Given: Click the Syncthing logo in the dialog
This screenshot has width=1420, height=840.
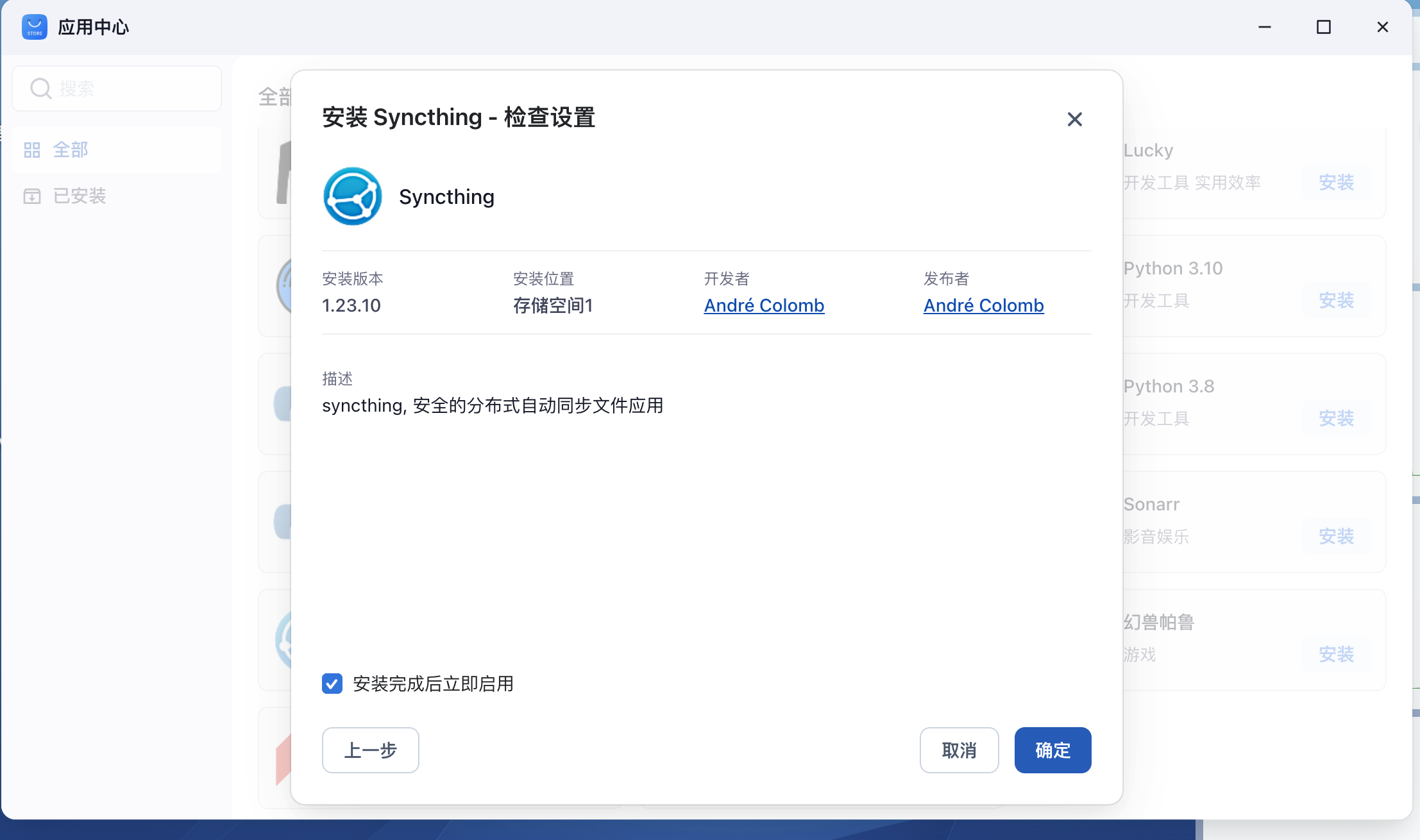Looking at the screenshot, I should 353,196.
